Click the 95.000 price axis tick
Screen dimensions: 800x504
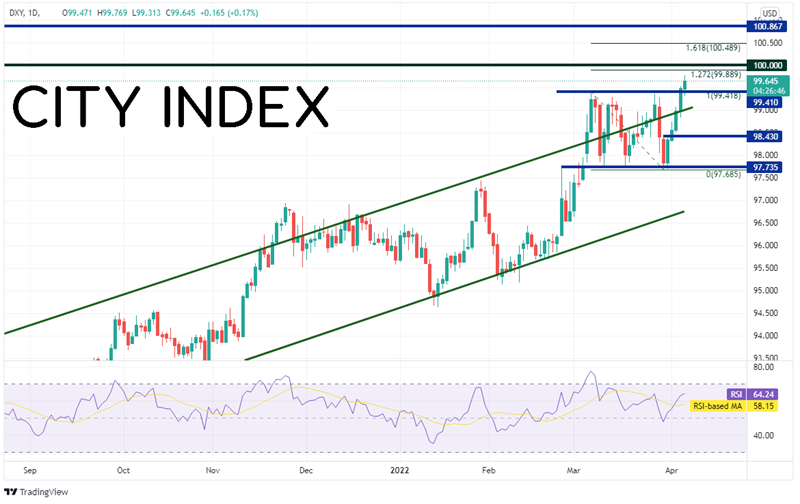coord(765,290)
